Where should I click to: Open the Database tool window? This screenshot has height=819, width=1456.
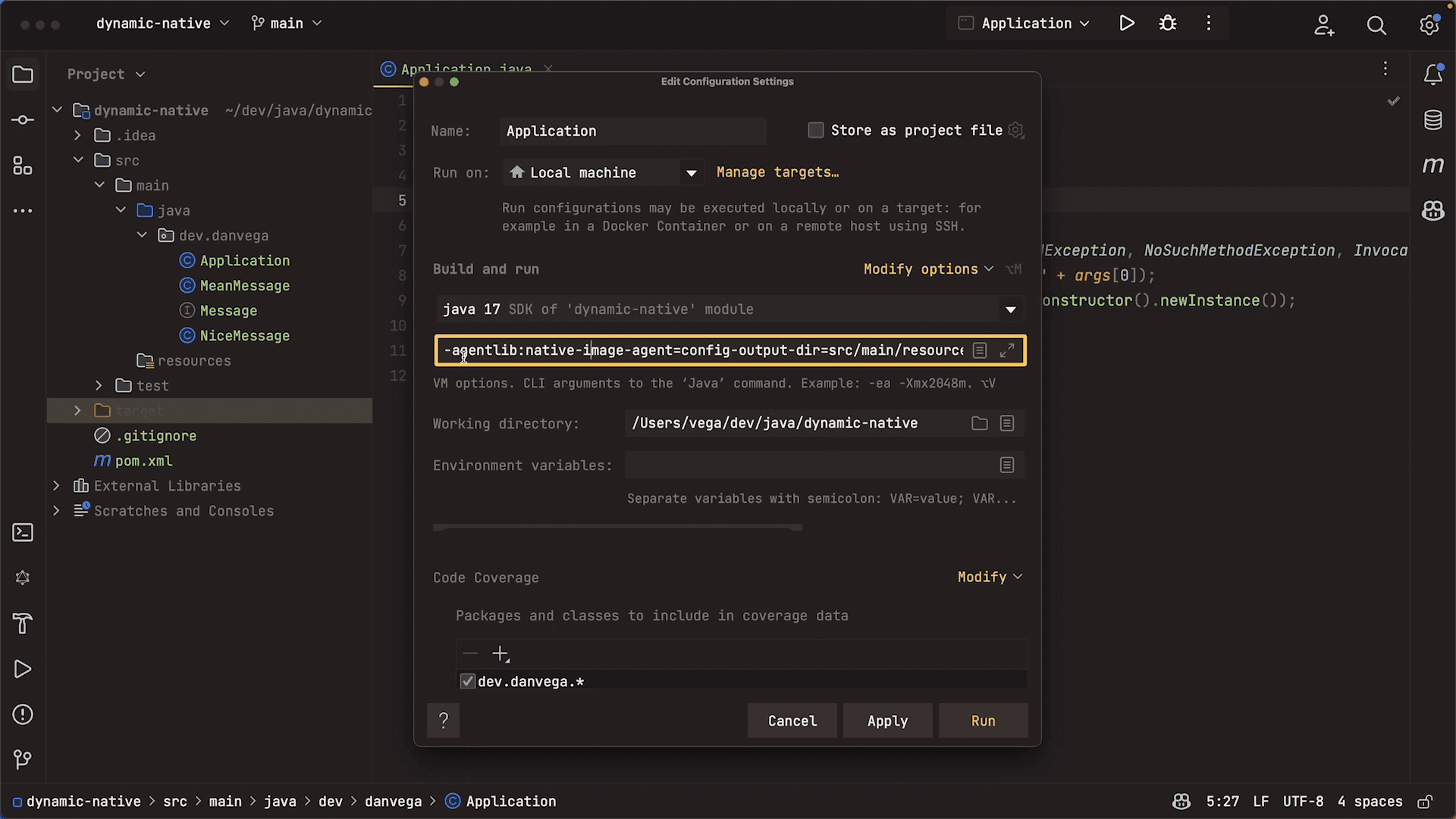(x=1433, y=119)
